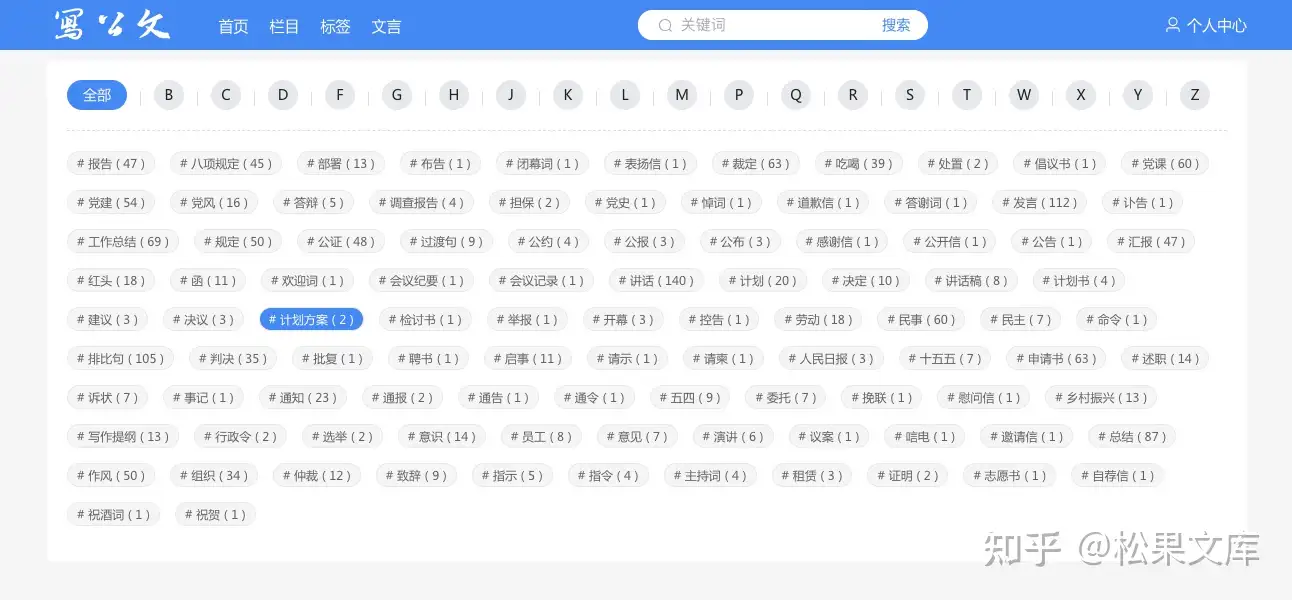Filter tags by letter R
This screenshot has height=600, width=1292.
[x=853, y=95]
